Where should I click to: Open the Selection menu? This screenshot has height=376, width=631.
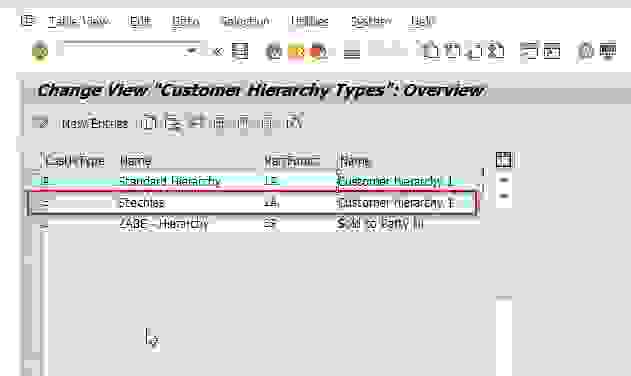point(245,21)
